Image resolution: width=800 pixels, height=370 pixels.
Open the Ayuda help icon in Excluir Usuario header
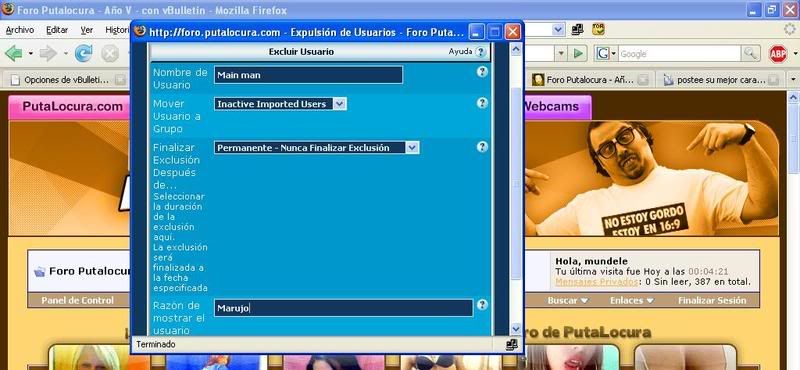pos(480,52)
